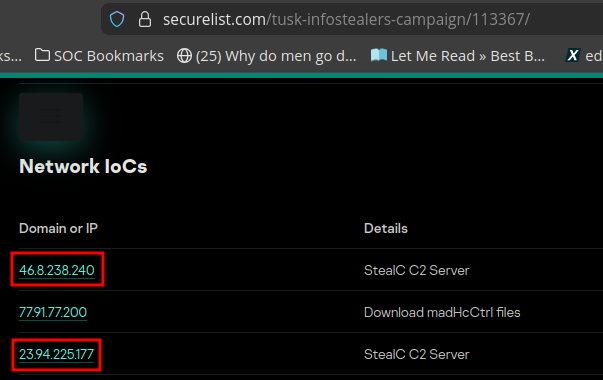Click the 'Details' column header
Screen dimensions: 603x380
tap(386, 228)
